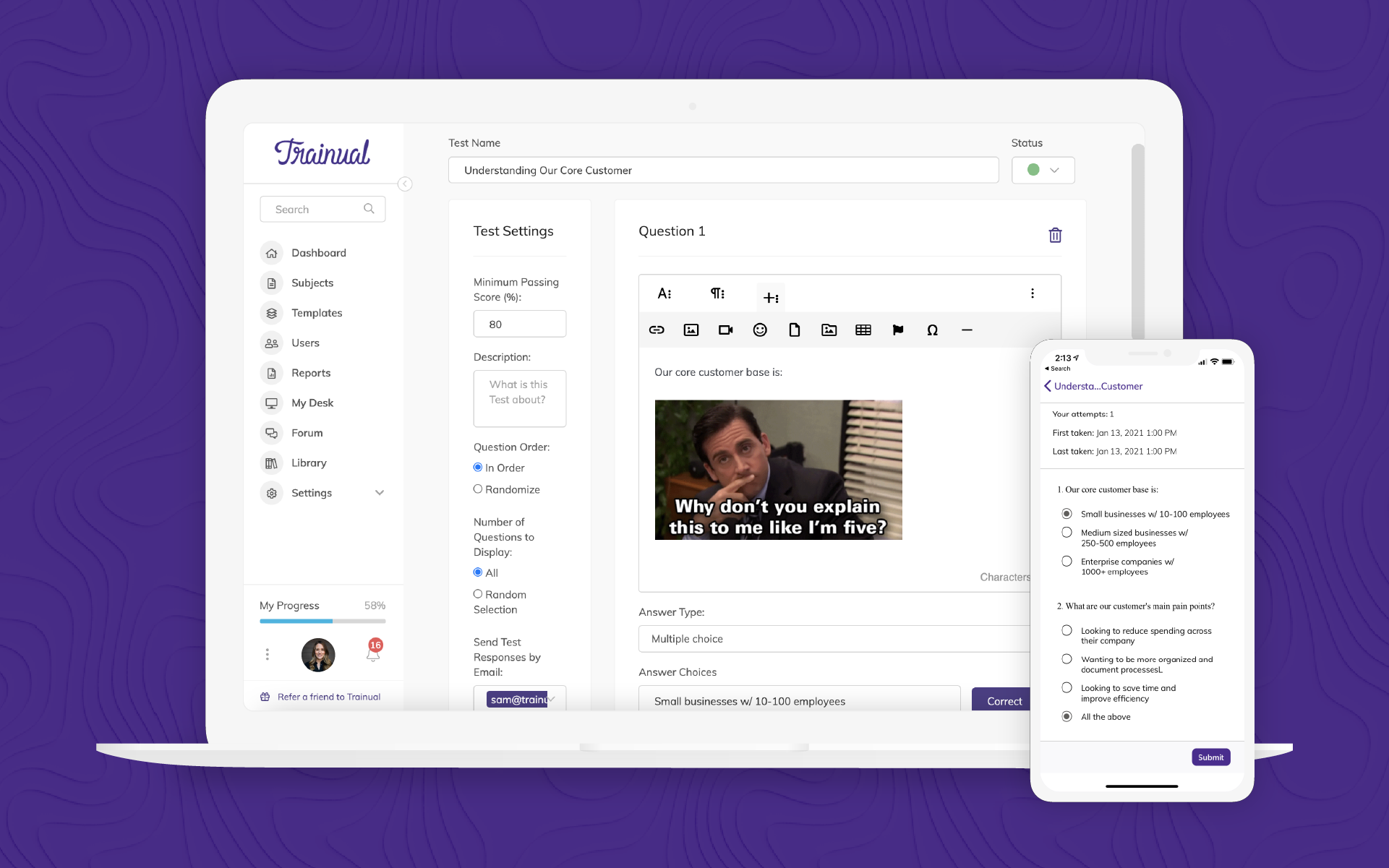
Task: Insert a table via the toolbar
Action: click(863, 330)
